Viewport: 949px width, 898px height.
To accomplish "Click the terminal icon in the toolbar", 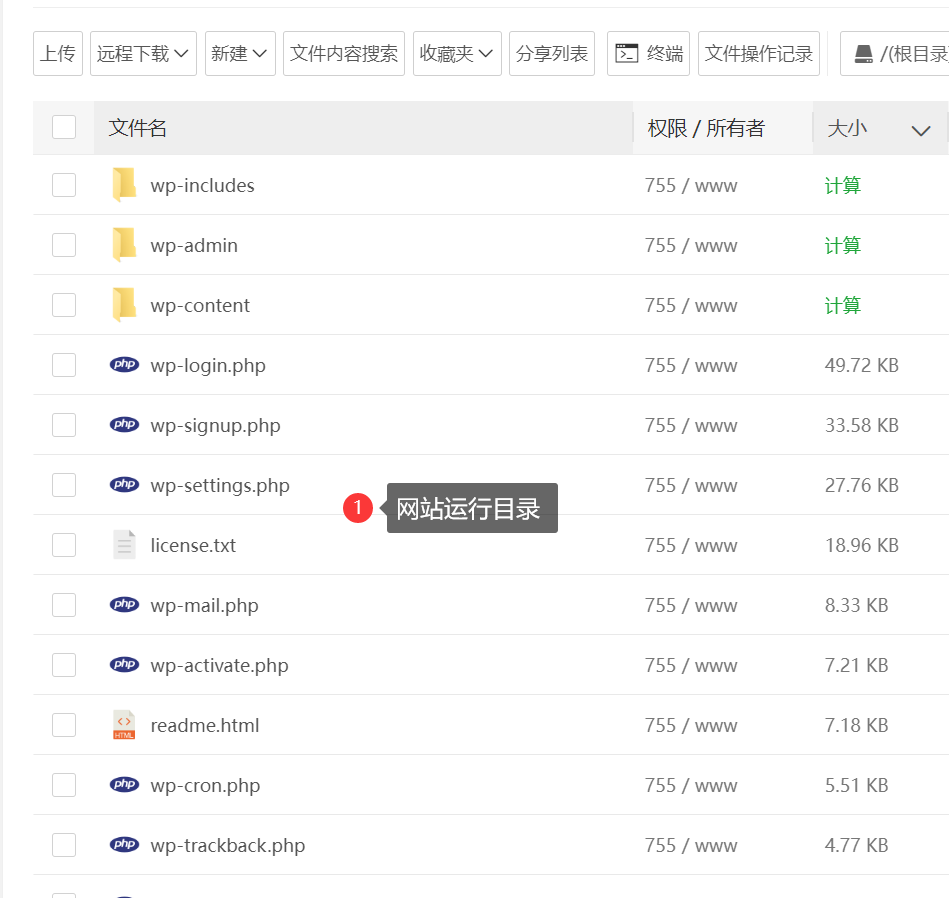I will click(626, 53).
